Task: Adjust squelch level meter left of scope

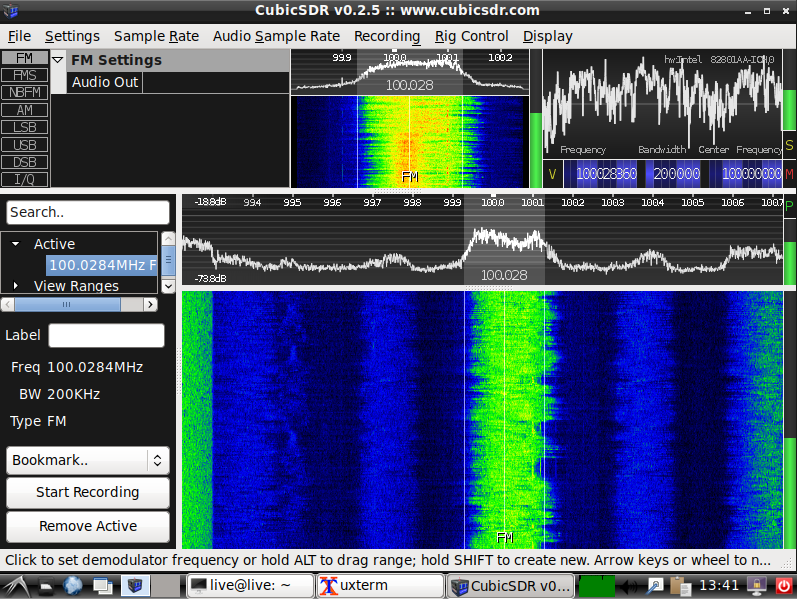Action: pyautogui.click(x=536, y=119)
